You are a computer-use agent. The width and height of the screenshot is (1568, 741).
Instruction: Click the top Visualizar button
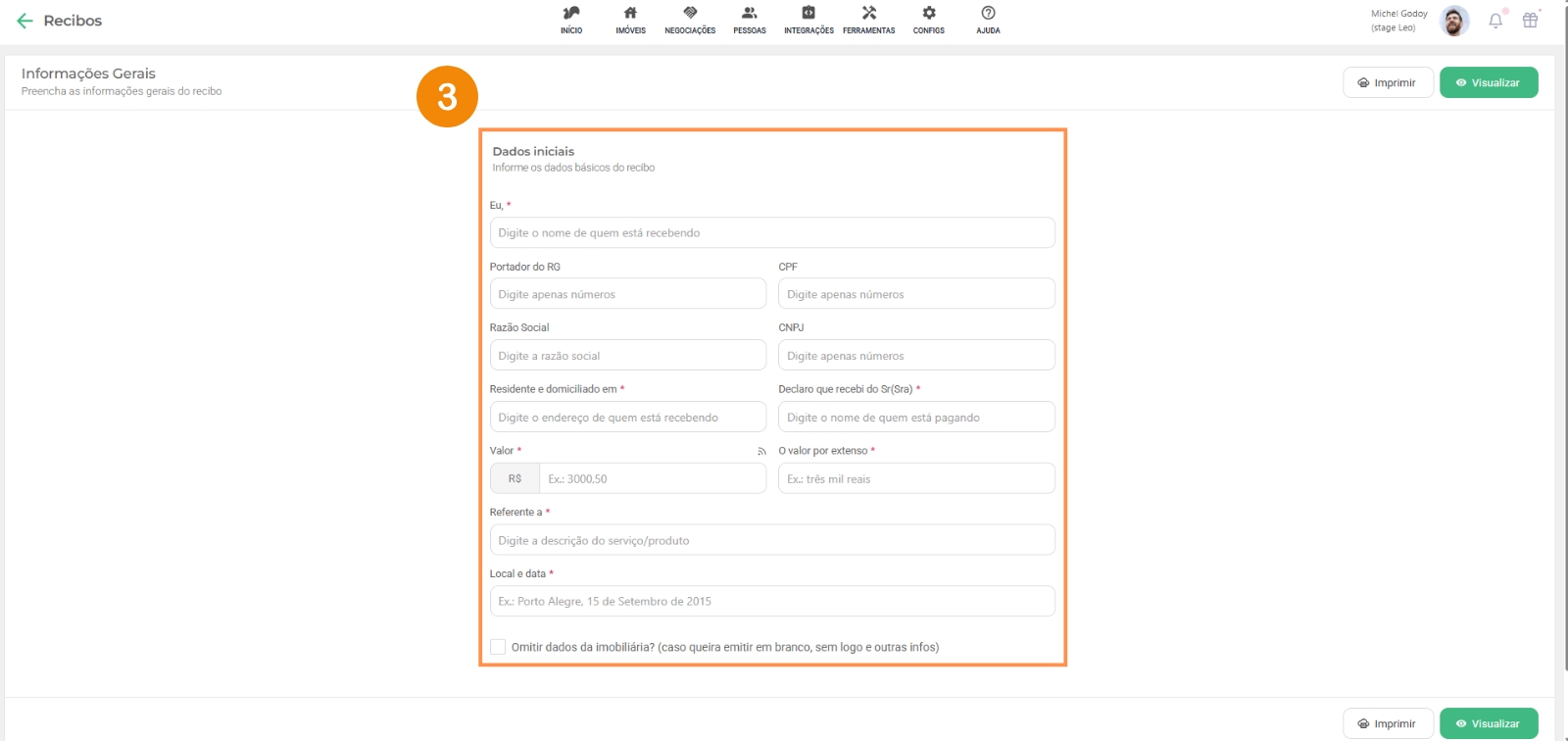pyautogui.click(x=1488, y=82)
